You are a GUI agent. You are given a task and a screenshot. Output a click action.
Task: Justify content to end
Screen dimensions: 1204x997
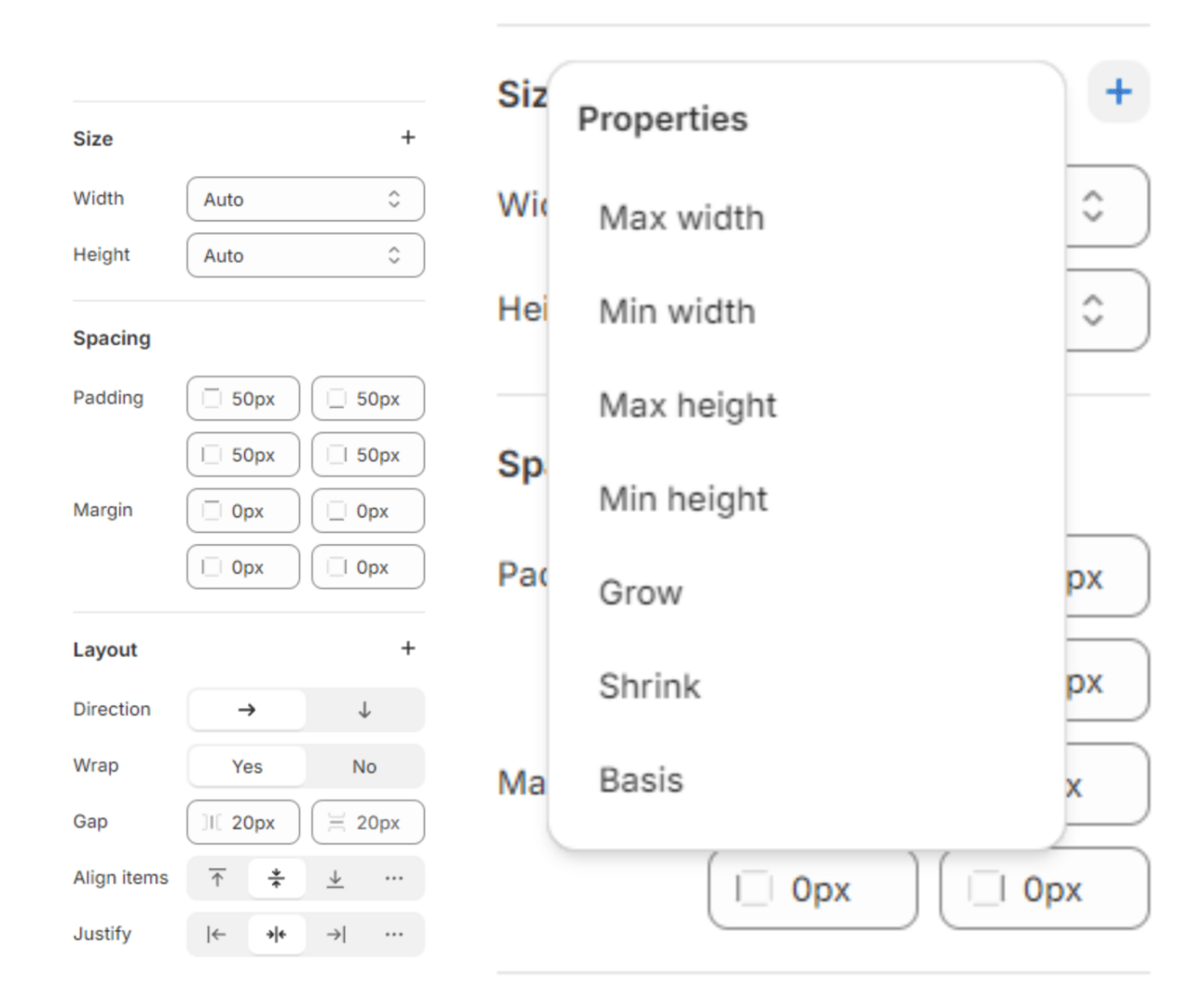coord(335,934)
